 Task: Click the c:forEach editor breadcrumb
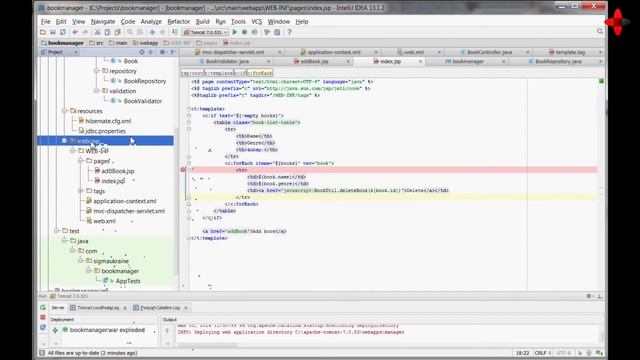click(x=260, y=73)
